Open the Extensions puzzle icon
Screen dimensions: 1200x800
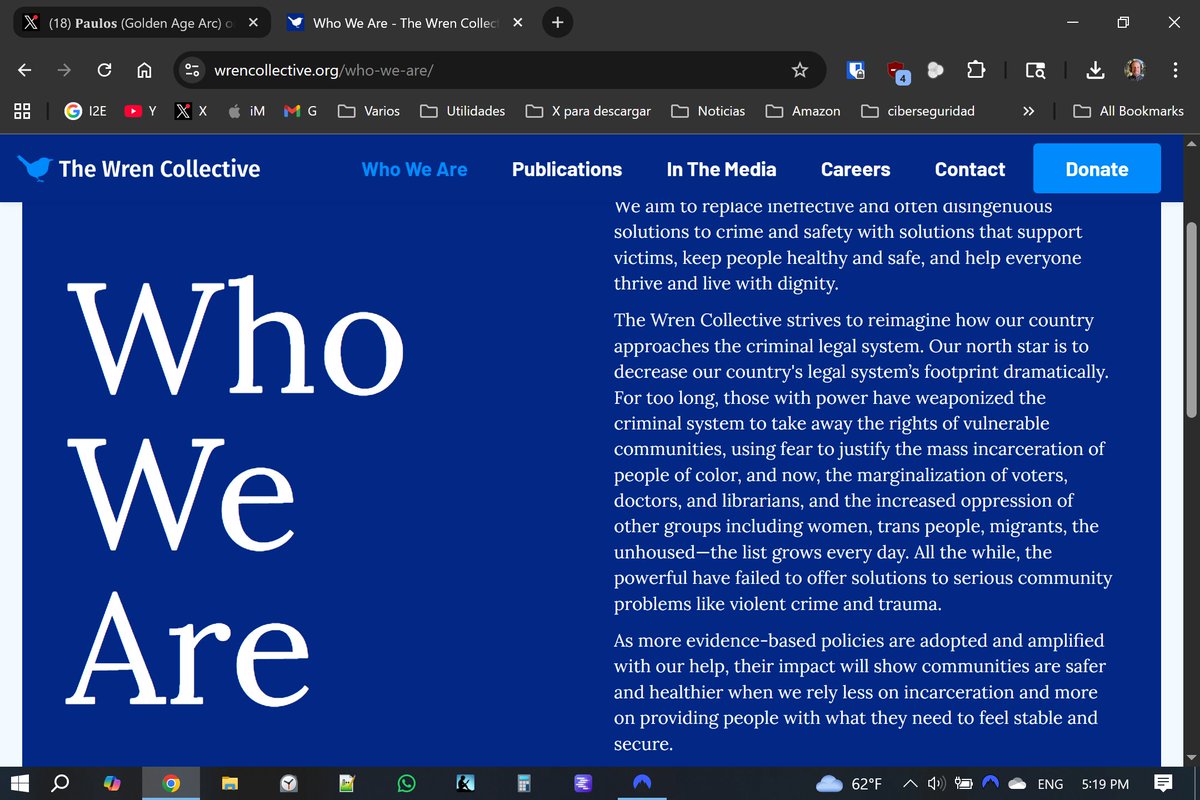coord(976,70)
